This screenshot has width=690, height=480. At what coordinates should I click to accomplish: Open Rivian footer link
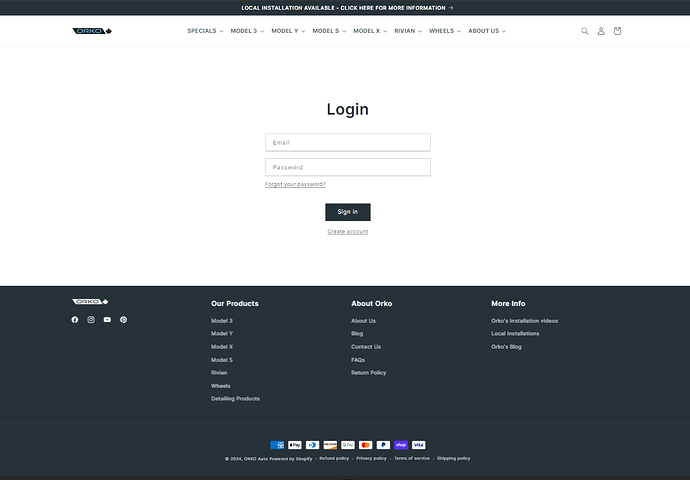219,373
